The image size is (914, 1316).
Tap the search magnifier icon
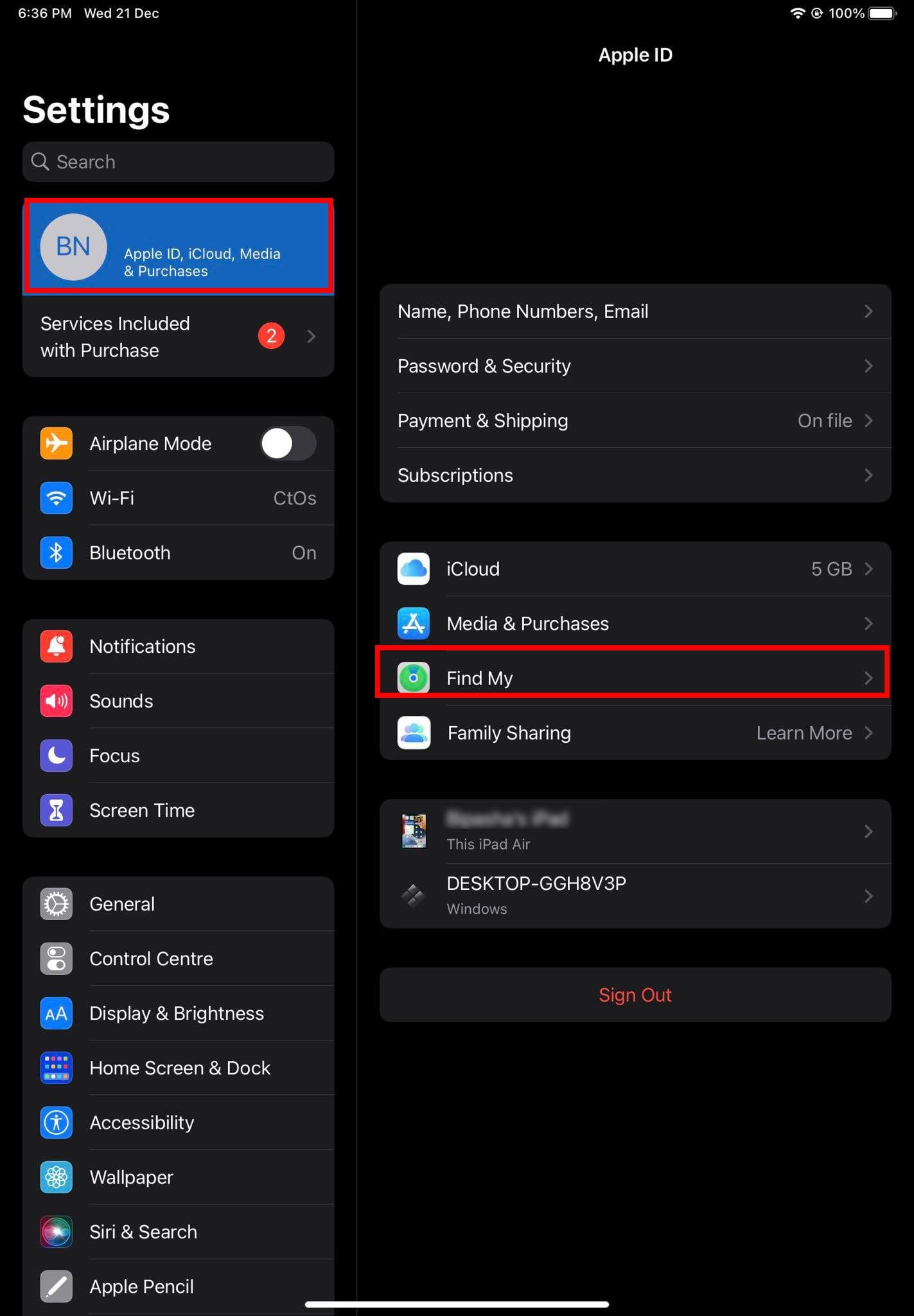(40, 162)
